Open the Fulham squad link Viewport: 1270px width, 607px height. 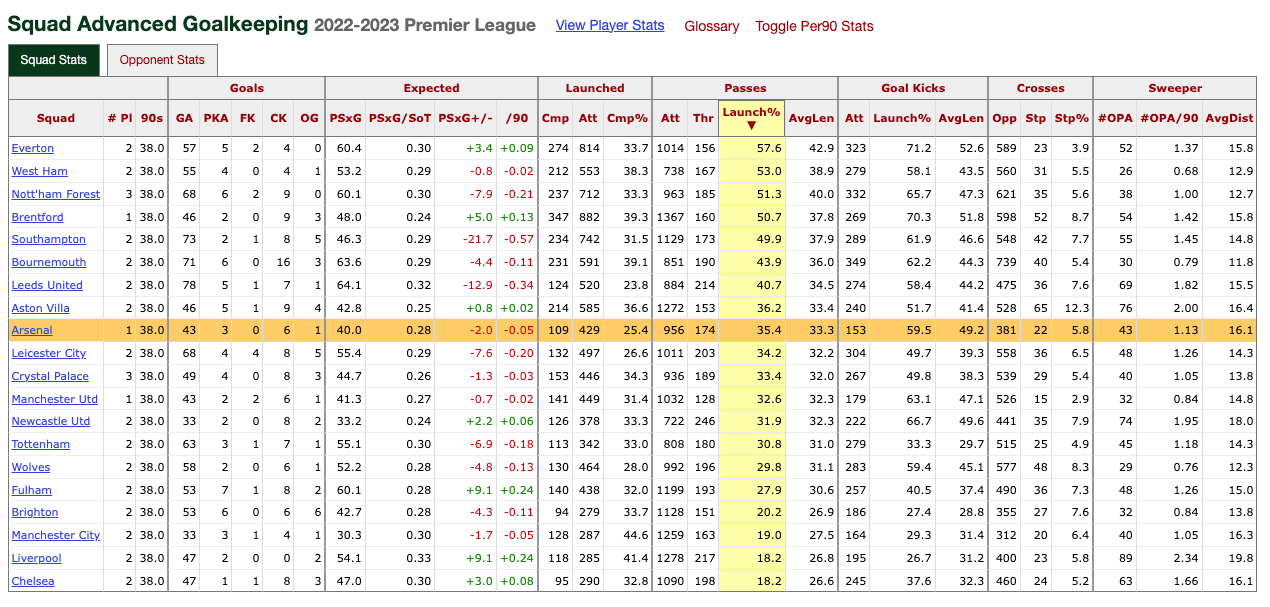point(31,490)
